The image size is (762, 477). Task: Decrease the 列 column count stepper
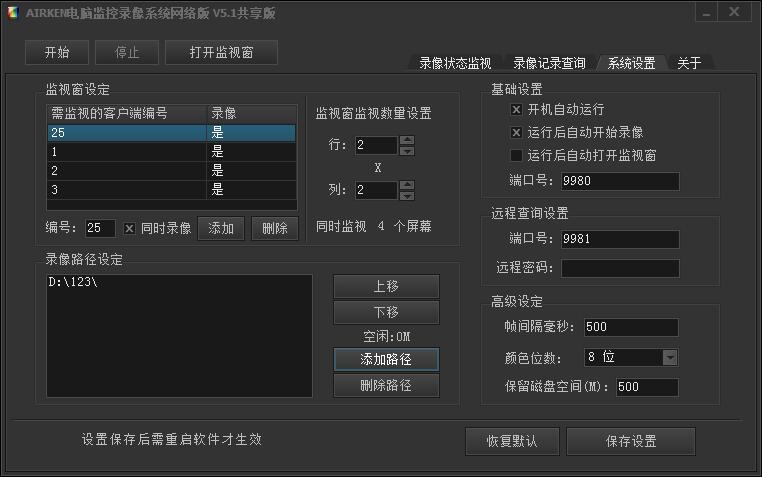[x=407, y=196]
